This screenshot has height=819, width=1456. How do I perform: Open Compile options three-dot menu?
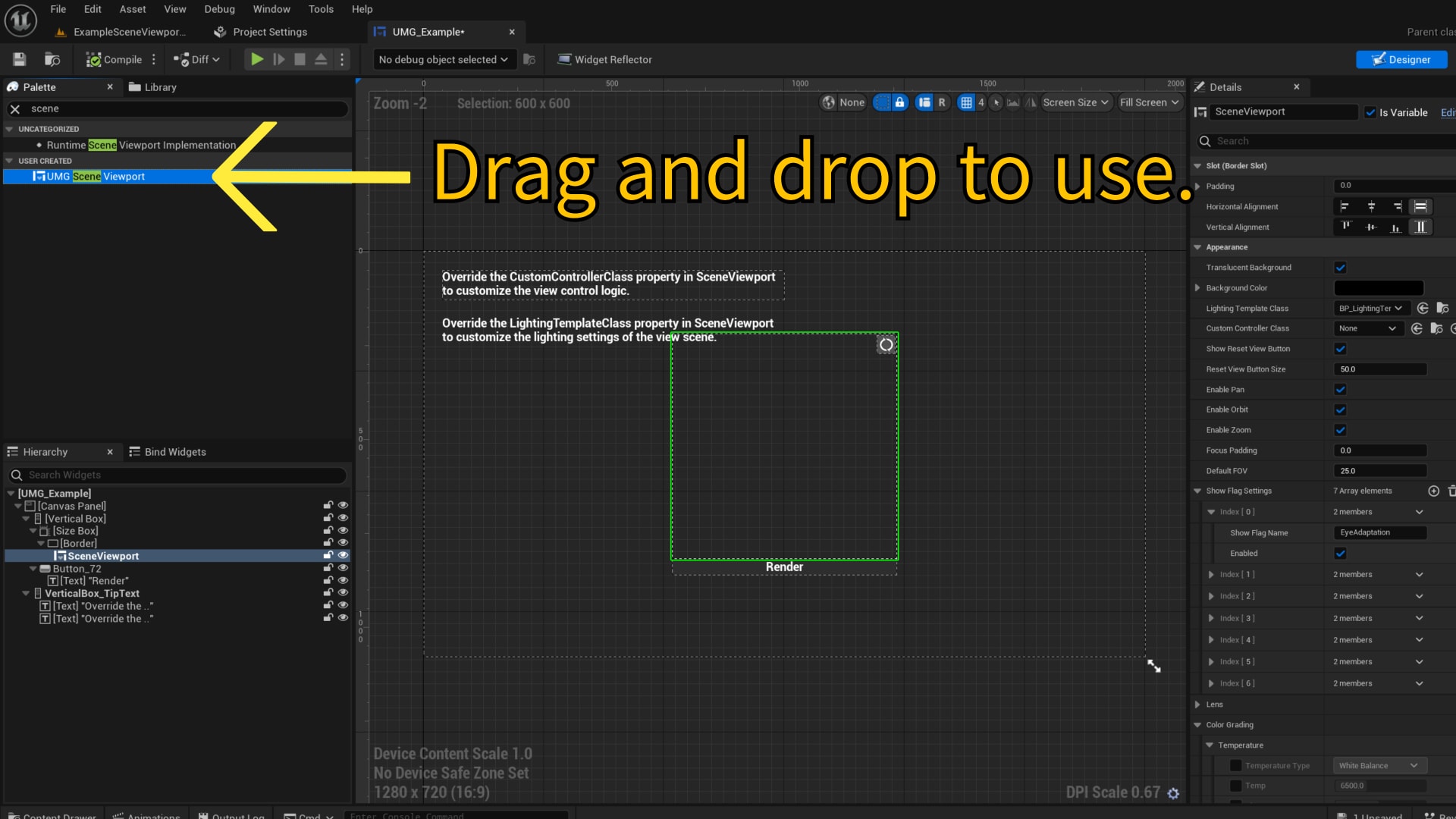[x=154, y=59]
